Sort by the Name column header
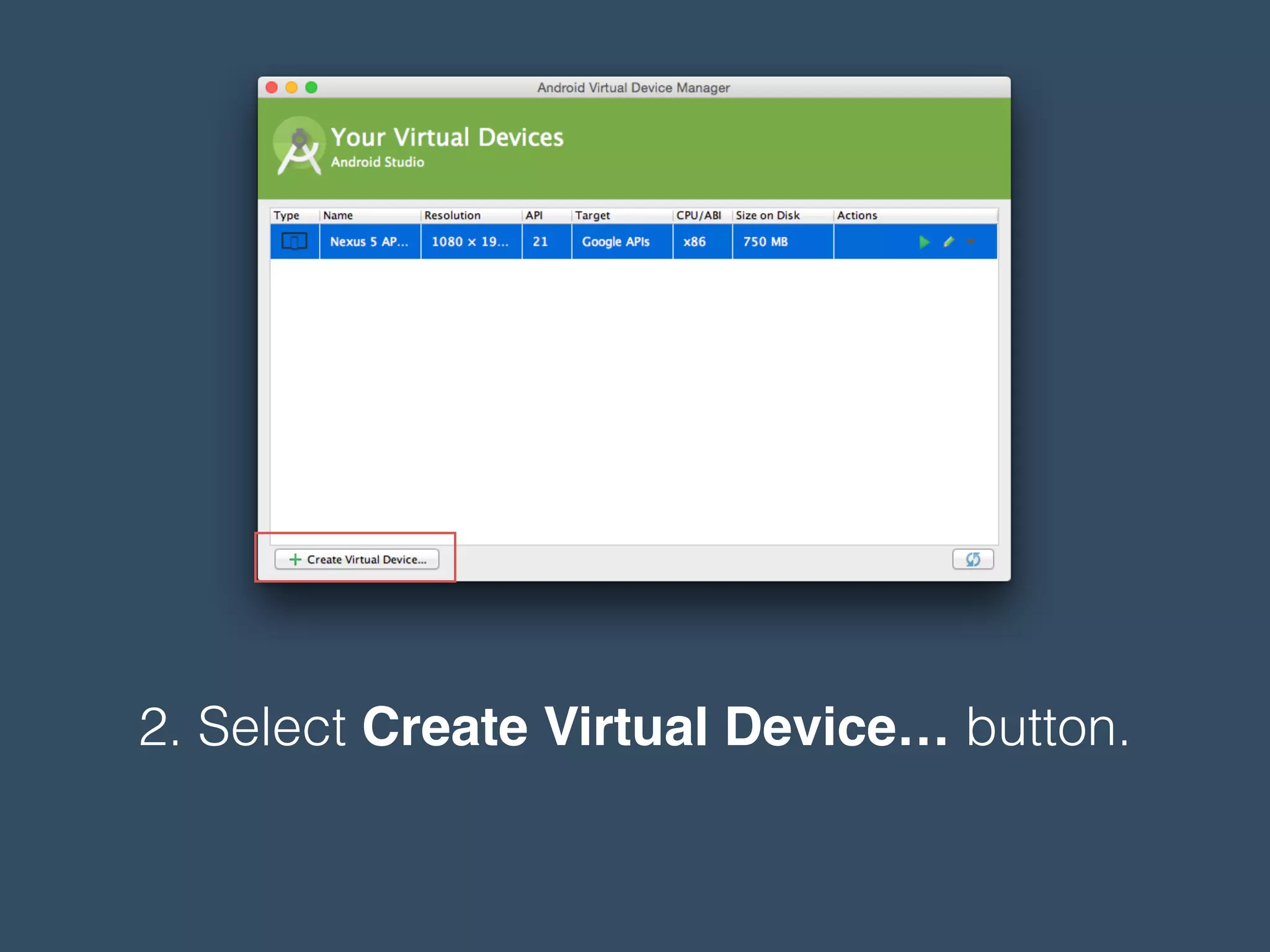1270x952 pixels. pos(370,215)
